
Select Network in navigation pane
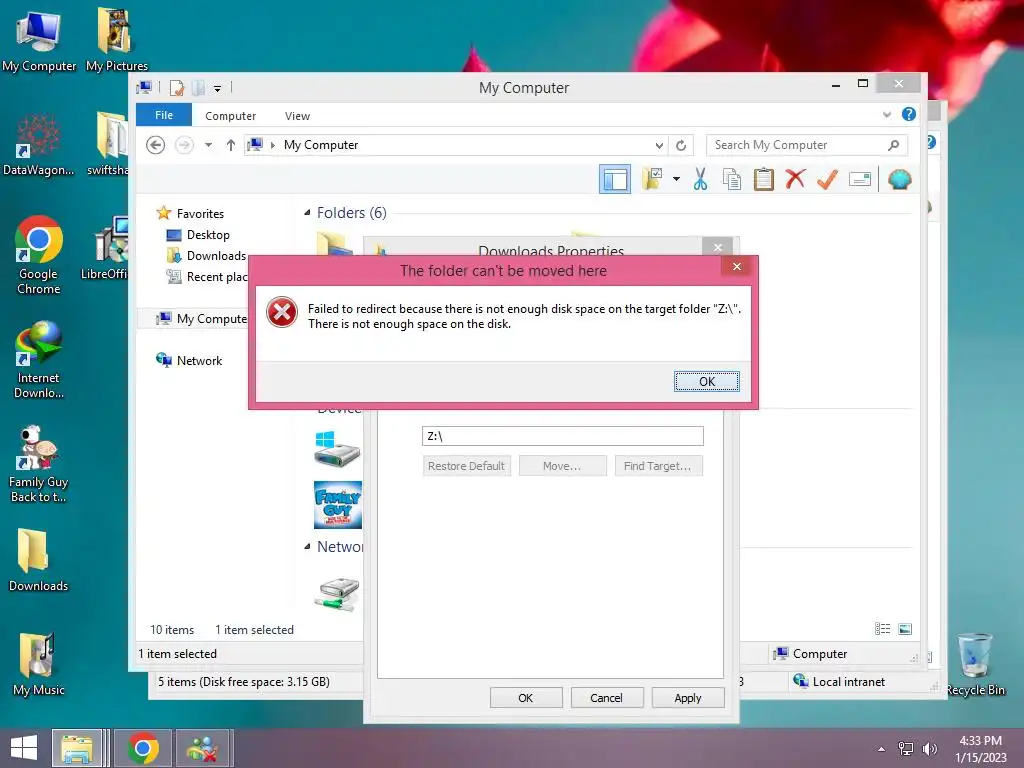(x=189, y=360)
